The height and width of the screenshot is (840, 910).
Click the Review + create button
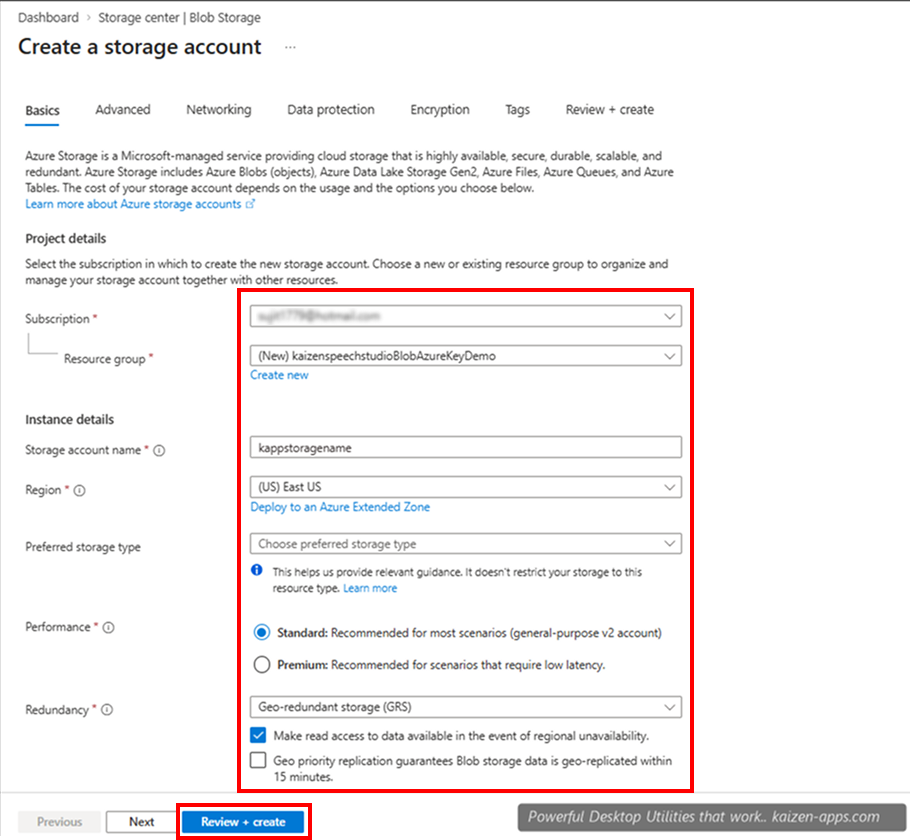click(243, 821)
